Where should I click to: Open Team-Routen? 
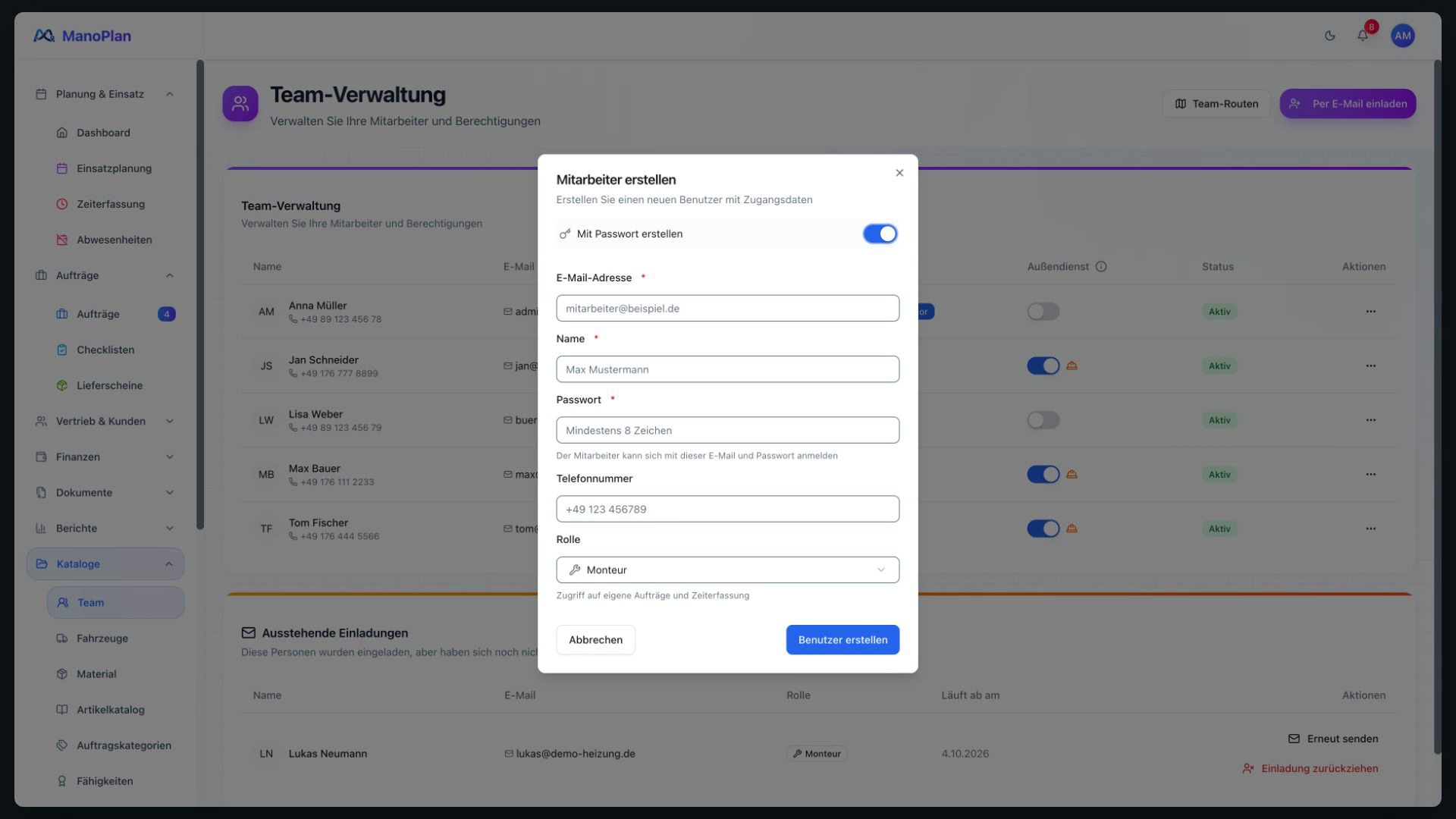point(1216,104)
